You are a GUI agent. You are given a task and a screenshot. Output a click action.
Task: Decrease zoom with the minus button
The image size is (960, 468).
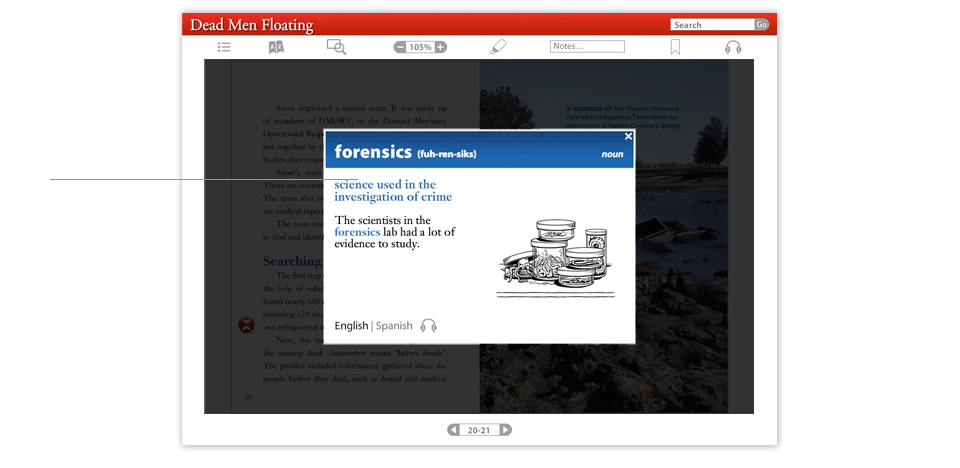pyautogui.click(x=400, y=47)
